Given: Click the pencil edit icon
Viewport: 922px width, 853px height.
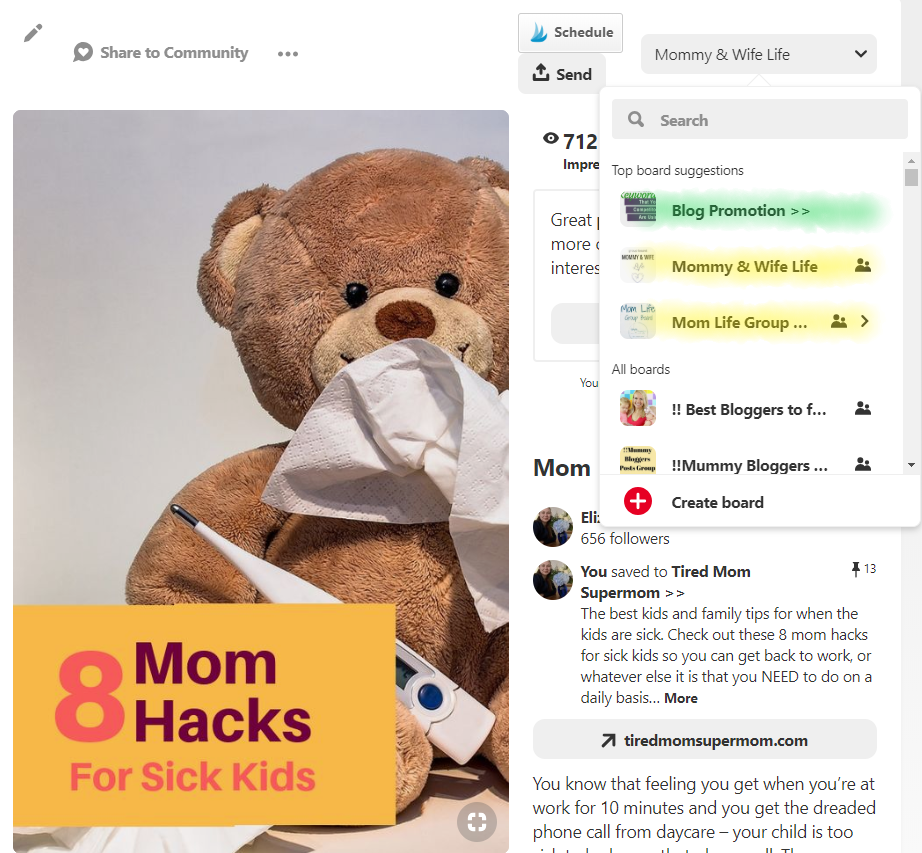Looking at the screenshot, I should click(x=33, y=33).
